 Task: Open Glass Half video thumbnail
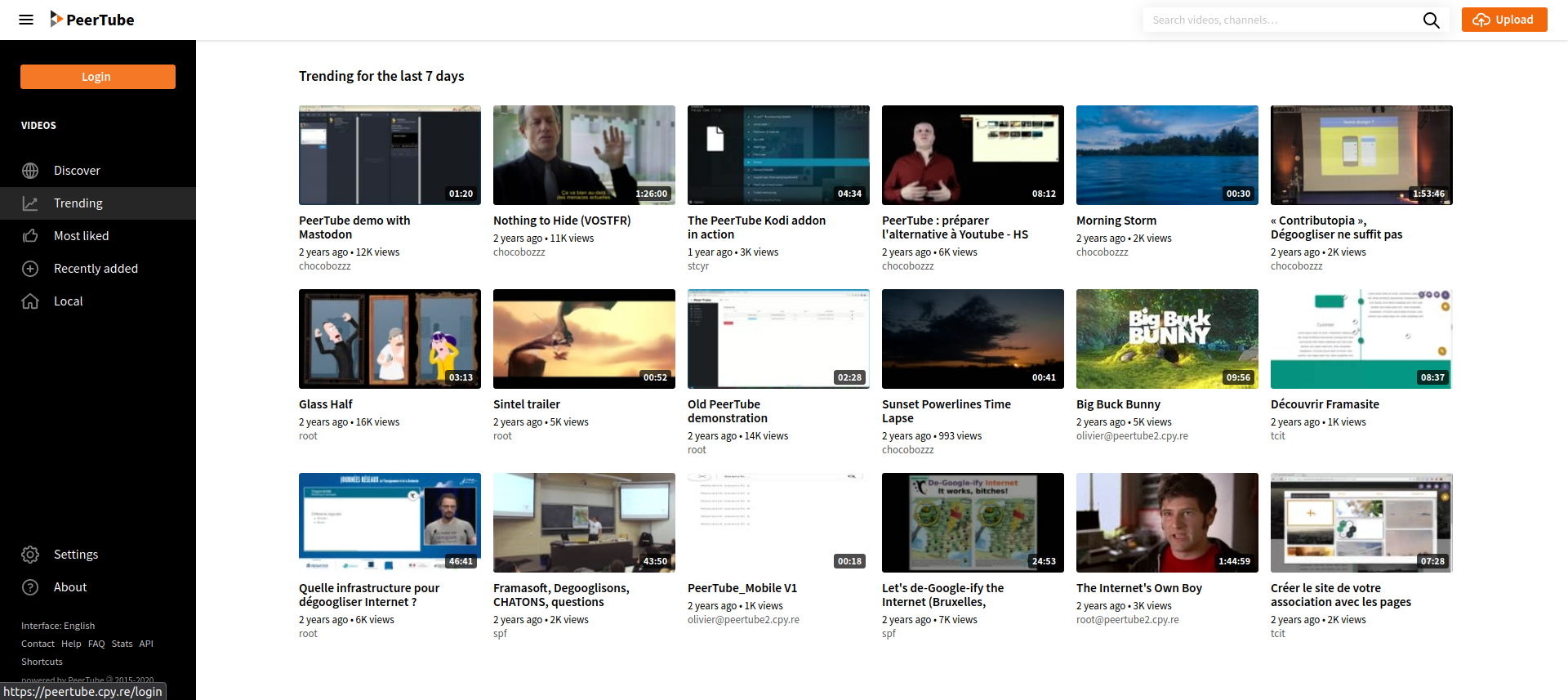[390, 339]
